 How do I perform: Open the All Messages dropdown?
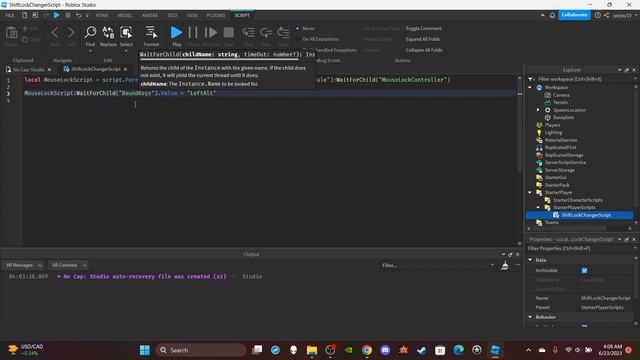[x=23, y=265]
